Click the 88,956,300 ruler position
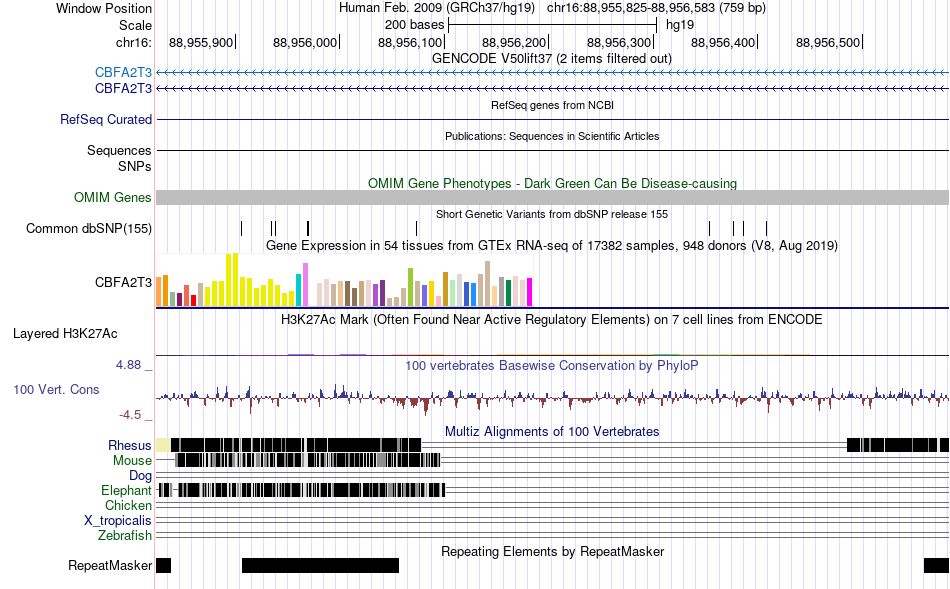Image resolution: width=950 pixels, height=589 pixels. tap(619, 42)
